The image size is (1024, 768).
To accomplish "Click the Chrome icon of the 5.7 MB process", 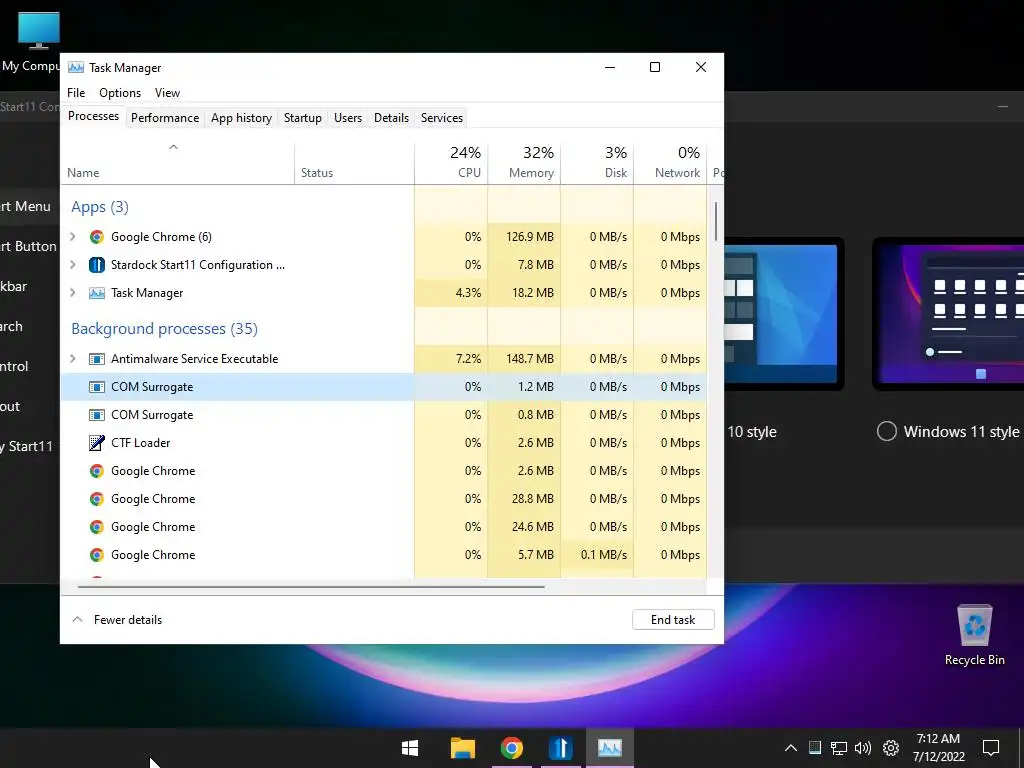I will [97, 555].
